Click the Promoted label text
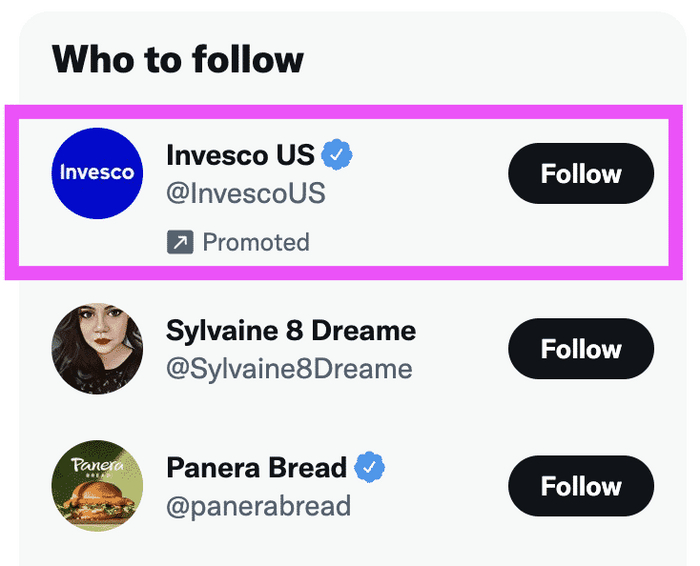This screenshot has width=700, height=566. pos(256,242)
